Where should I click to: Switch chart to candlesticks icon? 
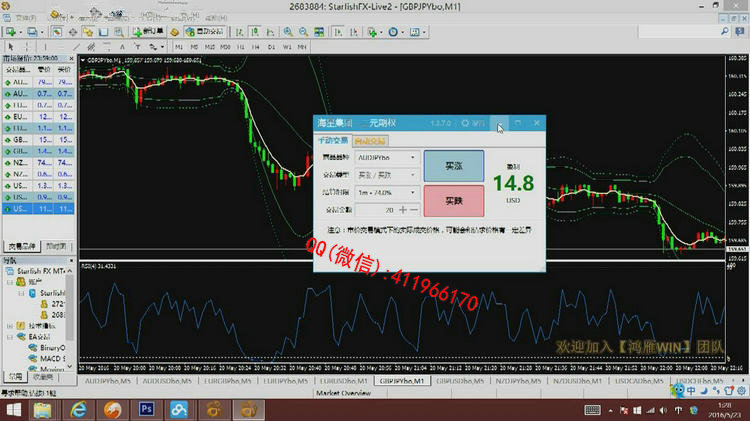[255, 32]
